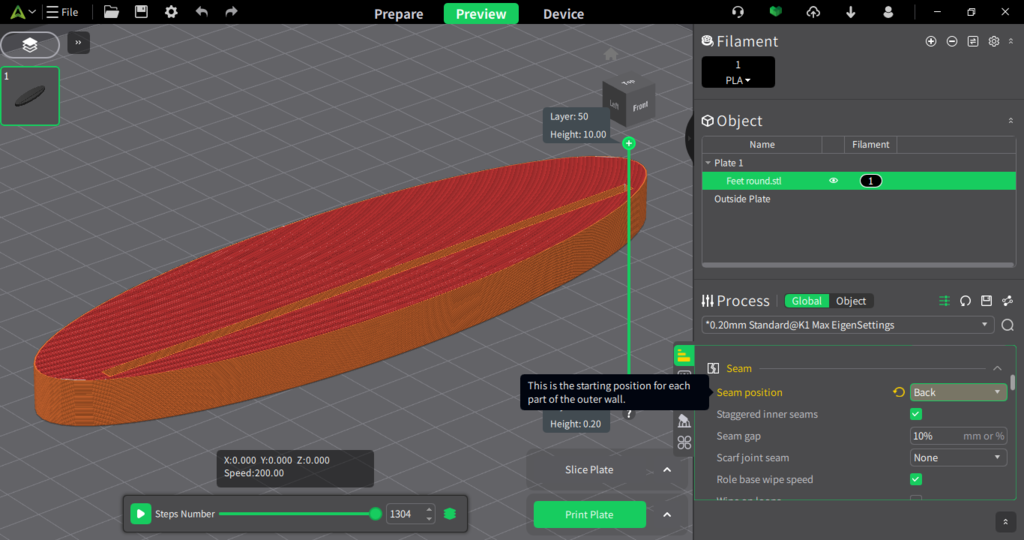
Task: Select the yellow Quality settings tab icon
Action: 684,356
